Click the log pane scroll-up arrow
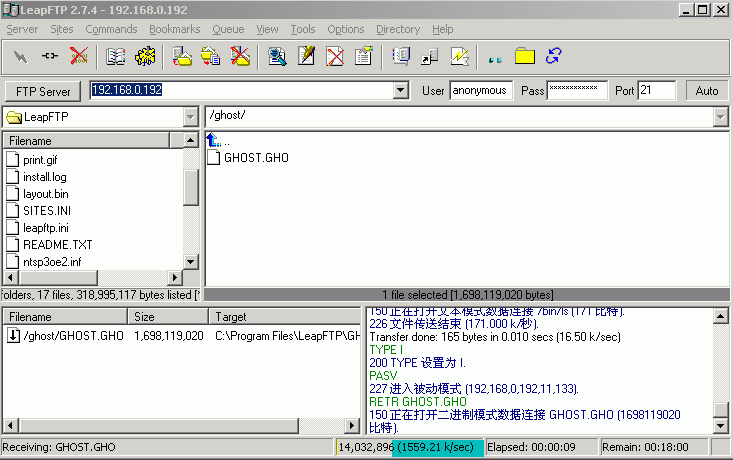The height and width of the screenshot is (460, 733). click(720, 316)
